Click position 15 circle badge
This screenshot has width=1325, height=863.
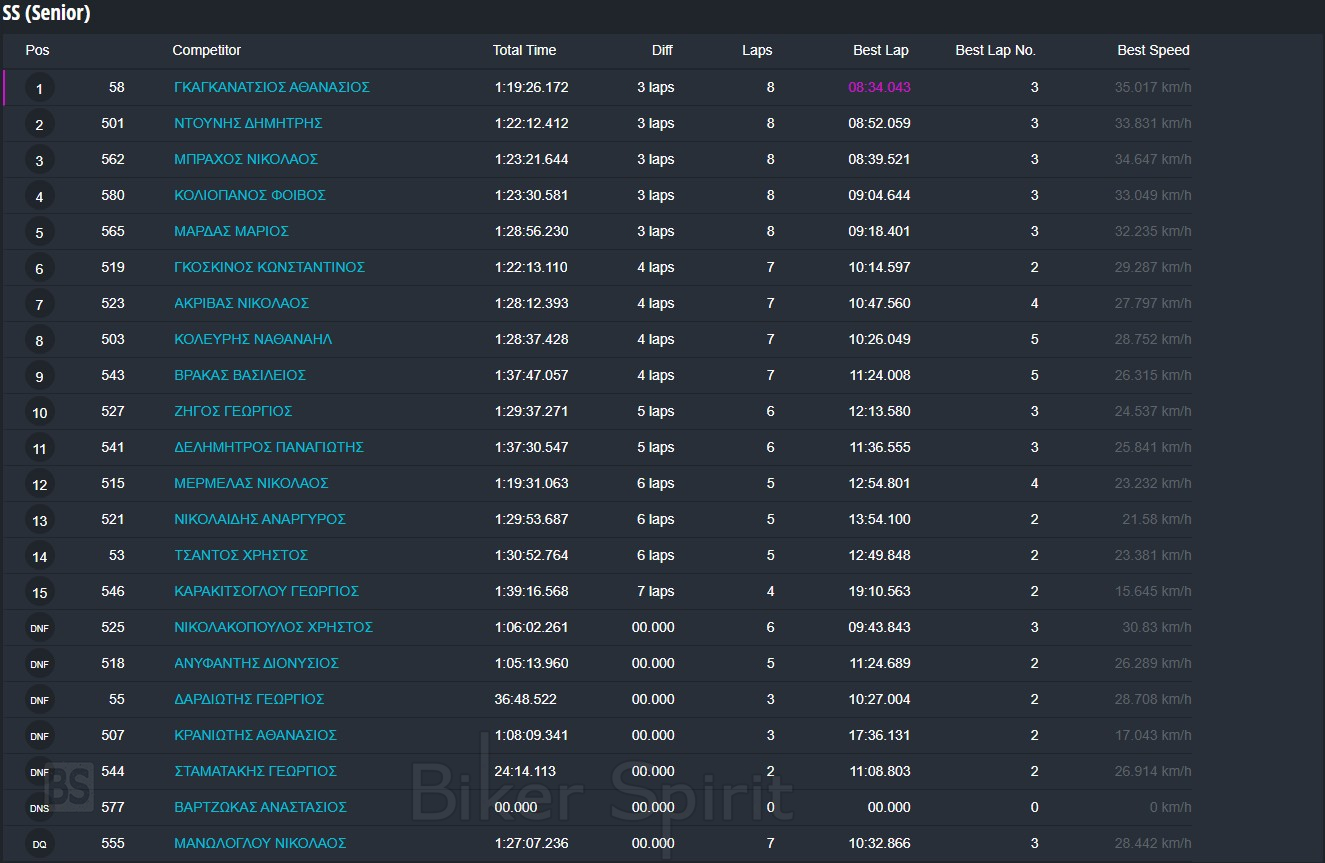coord(39,592)
